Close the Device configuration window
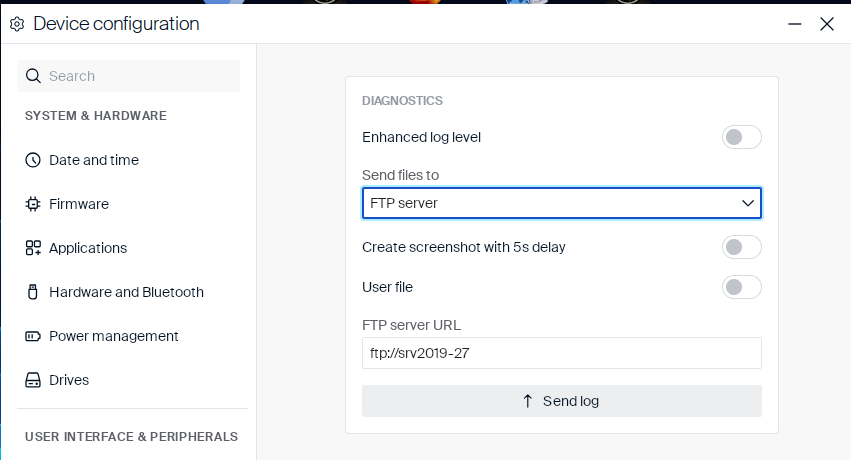Image resolution: width=851 pixels, height=460 pixels. (x=827, y=24)
